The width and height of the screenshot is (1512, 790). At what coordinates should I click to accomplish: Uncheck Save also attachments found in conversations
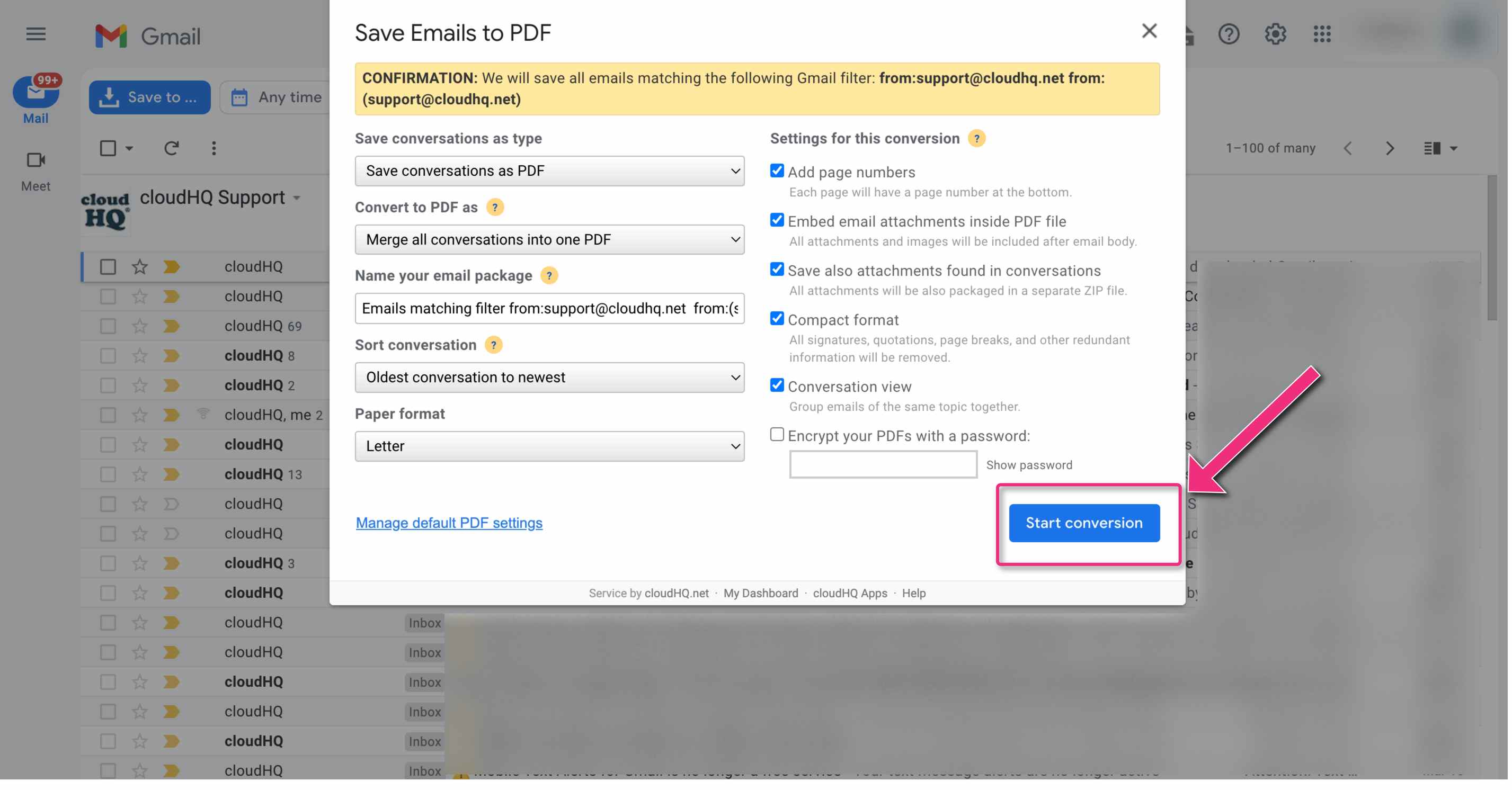[x=777, y=269]
